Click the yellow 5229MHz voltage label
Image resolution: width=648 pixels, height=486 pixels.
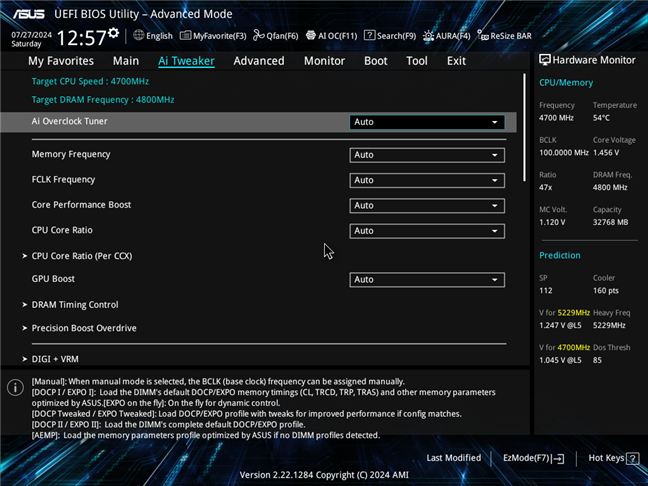(574, 312)
